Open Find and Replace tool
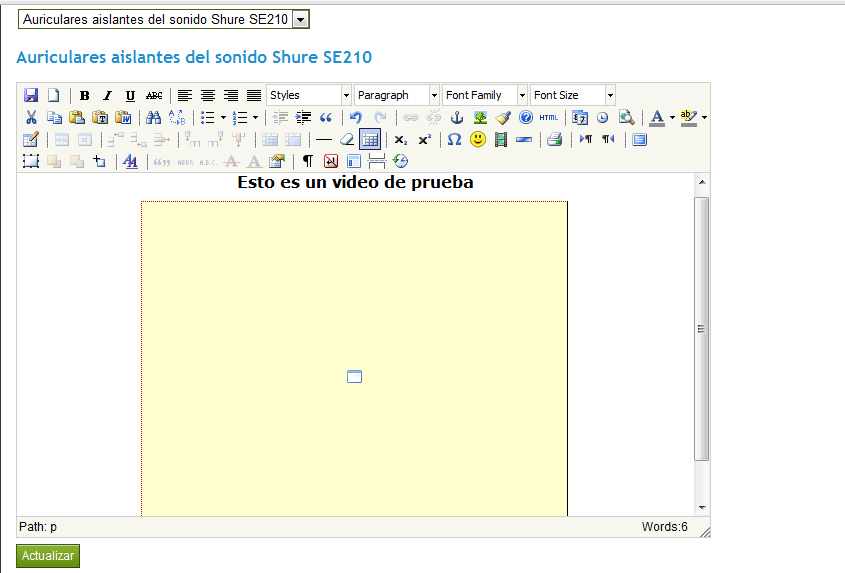This screenshot has height=573, width=845. (x=177, y=118)
